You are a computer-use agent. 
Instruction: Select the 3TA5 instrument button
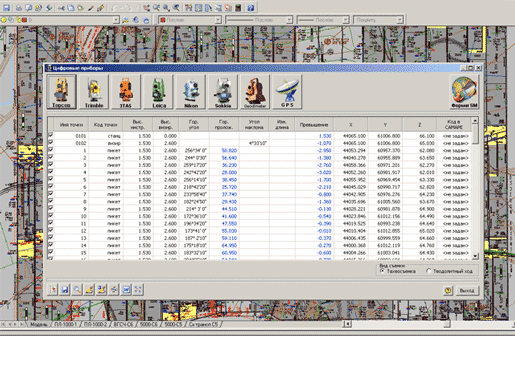125,92
